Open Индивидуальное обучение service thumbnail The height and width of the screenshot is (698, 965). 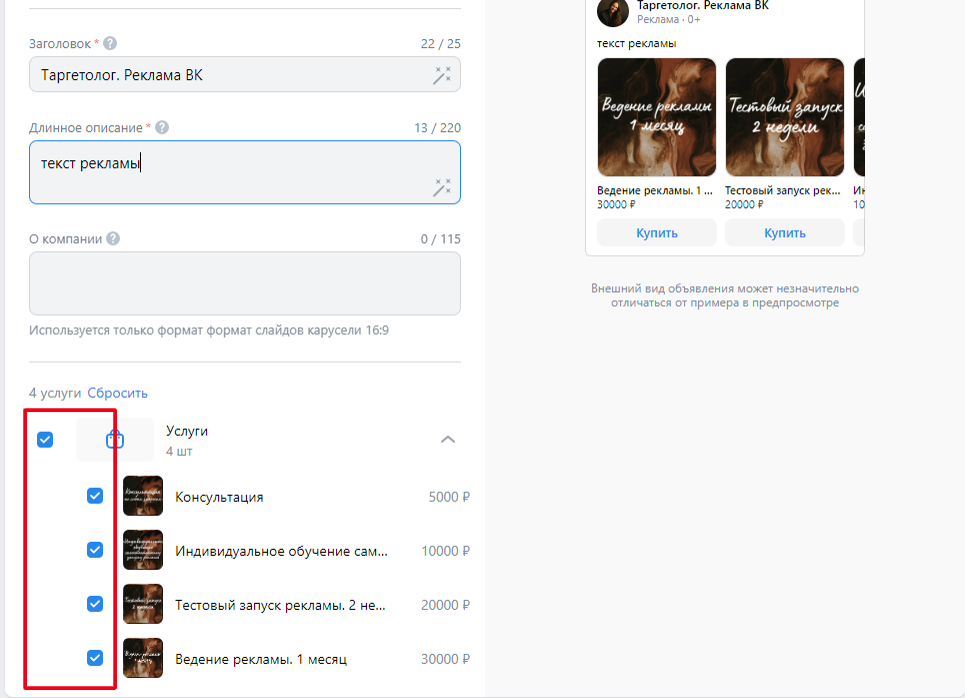pyautogui.click(x=143, y=550)
